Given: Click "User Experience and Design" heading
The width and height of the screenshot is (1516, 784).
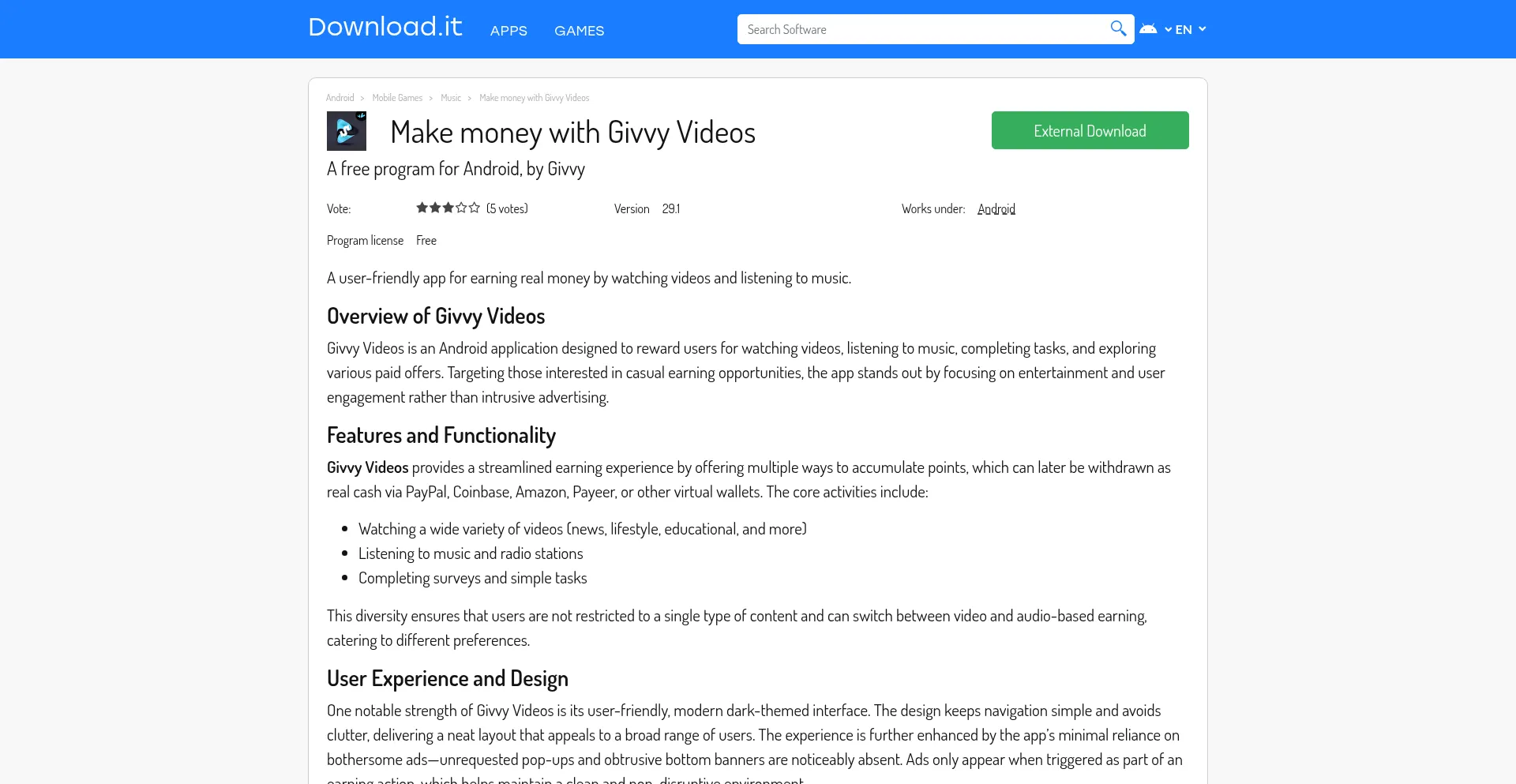Looking at the screenshot, I should pyautogui.click(x=448, y=678).
